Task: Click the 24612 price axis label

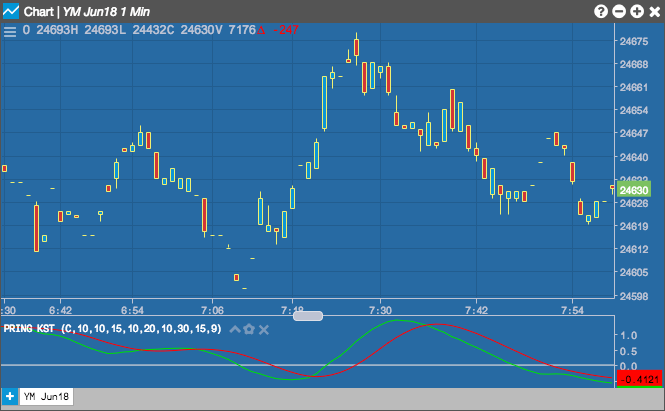Action: 634,249
